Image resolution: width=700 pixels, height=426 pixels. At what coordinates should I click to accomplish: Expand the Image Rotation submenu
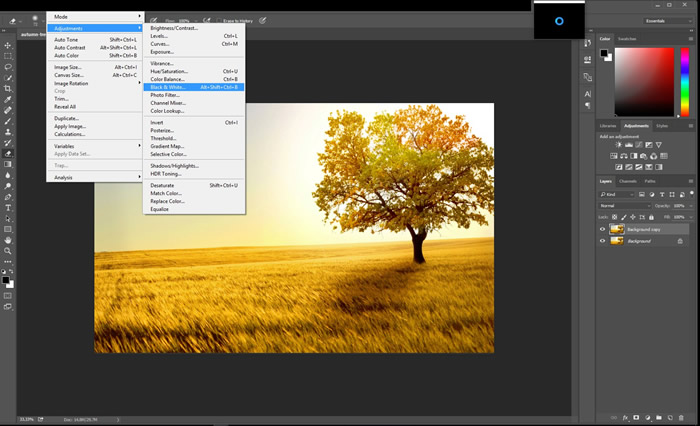tap(95, 83)
